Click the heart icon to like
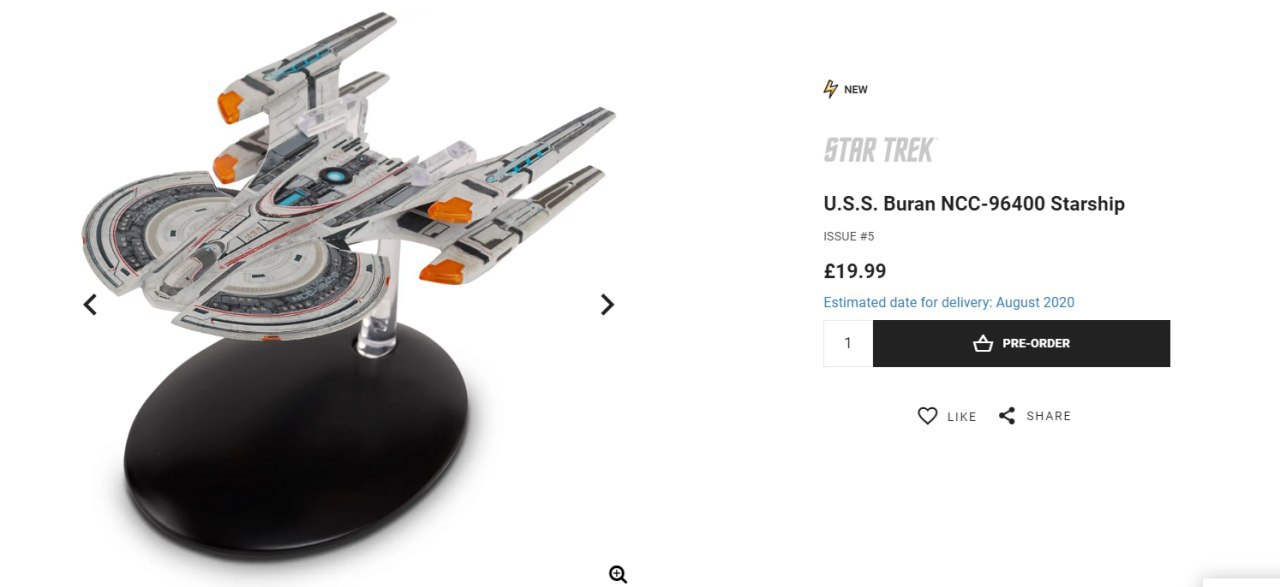 coord(928,416)
